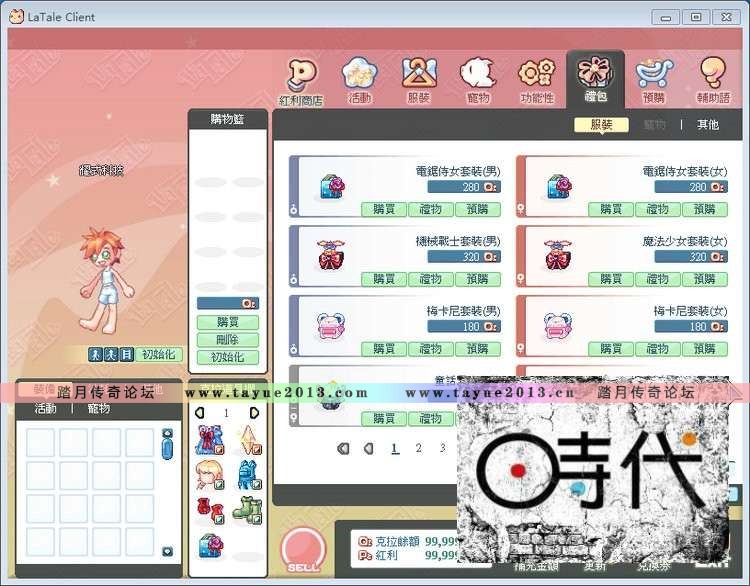Open the 輔助語 help category
This screenshot has width=750, height=586.
click(713, 81)
